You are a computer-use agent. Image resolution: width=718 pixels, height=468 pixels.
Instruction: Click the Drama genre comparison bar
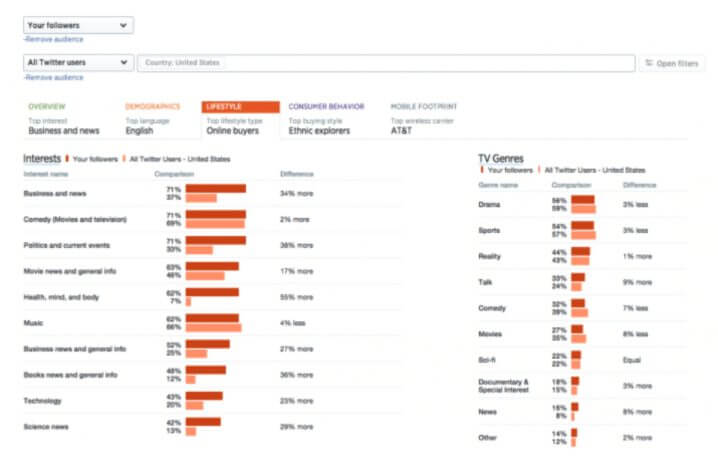click(x=583, y=205)
